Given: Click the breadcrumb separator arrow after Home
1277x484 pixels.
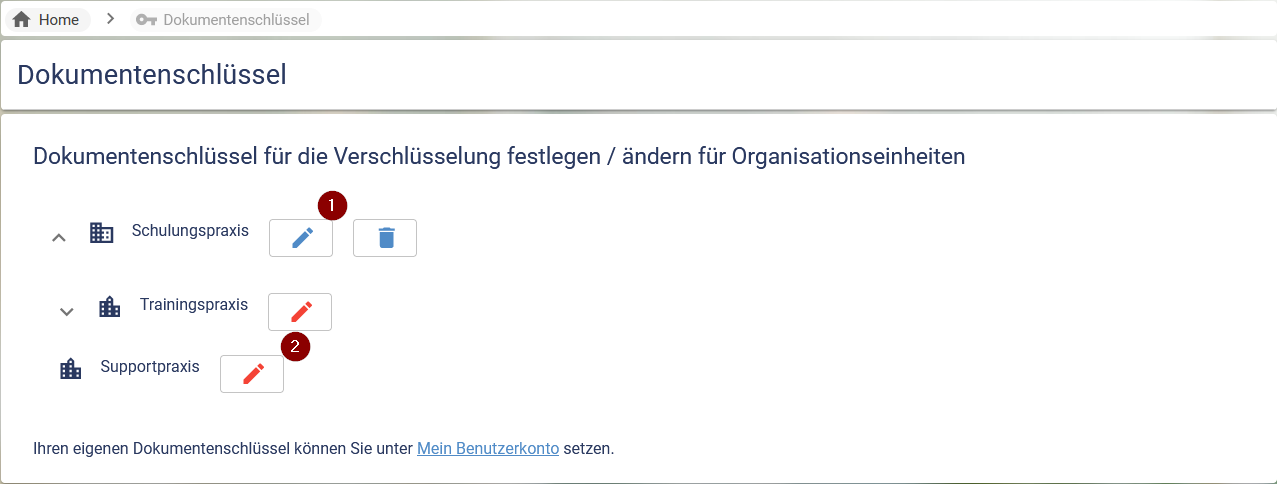Looking at the screenshot, I should tap(111, 19).
